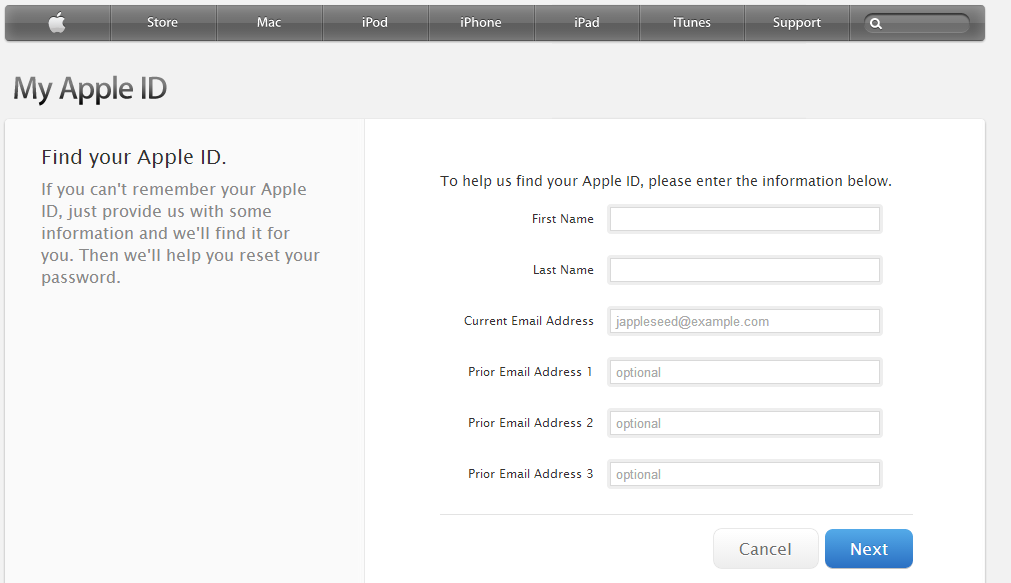The height and width of the screenshot is (583, 1011).
Task: Click the First Name input field
Action: (745, 219)
